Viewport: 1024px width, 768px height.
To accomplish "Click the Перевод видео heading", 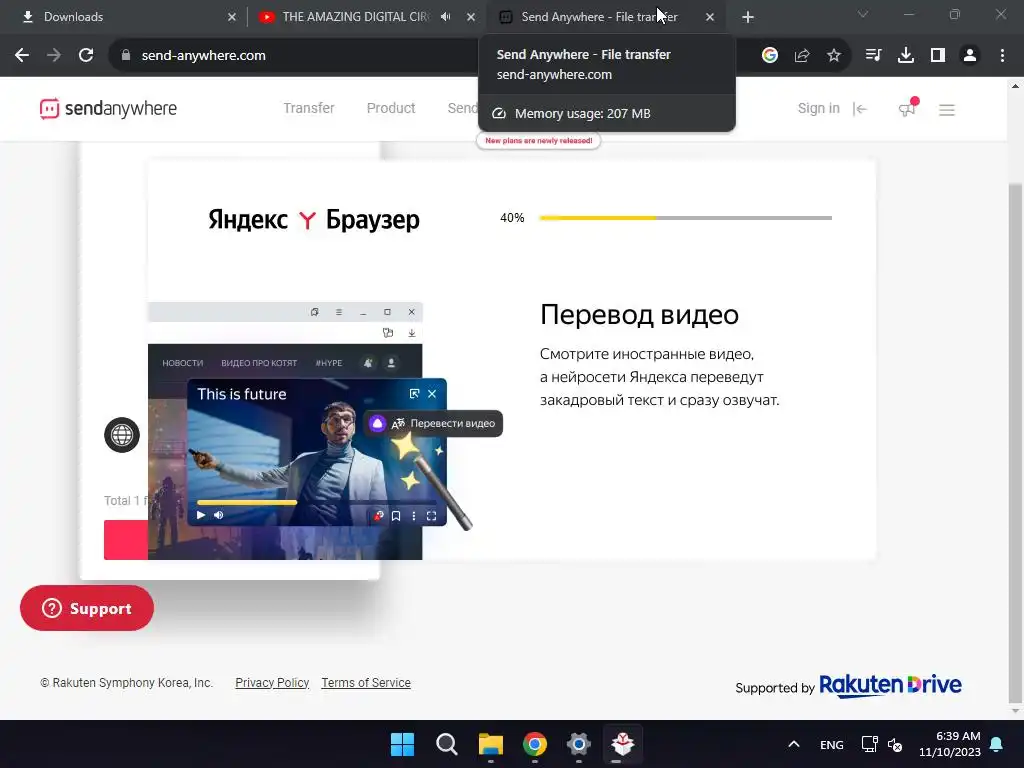I will pos(639,315).
